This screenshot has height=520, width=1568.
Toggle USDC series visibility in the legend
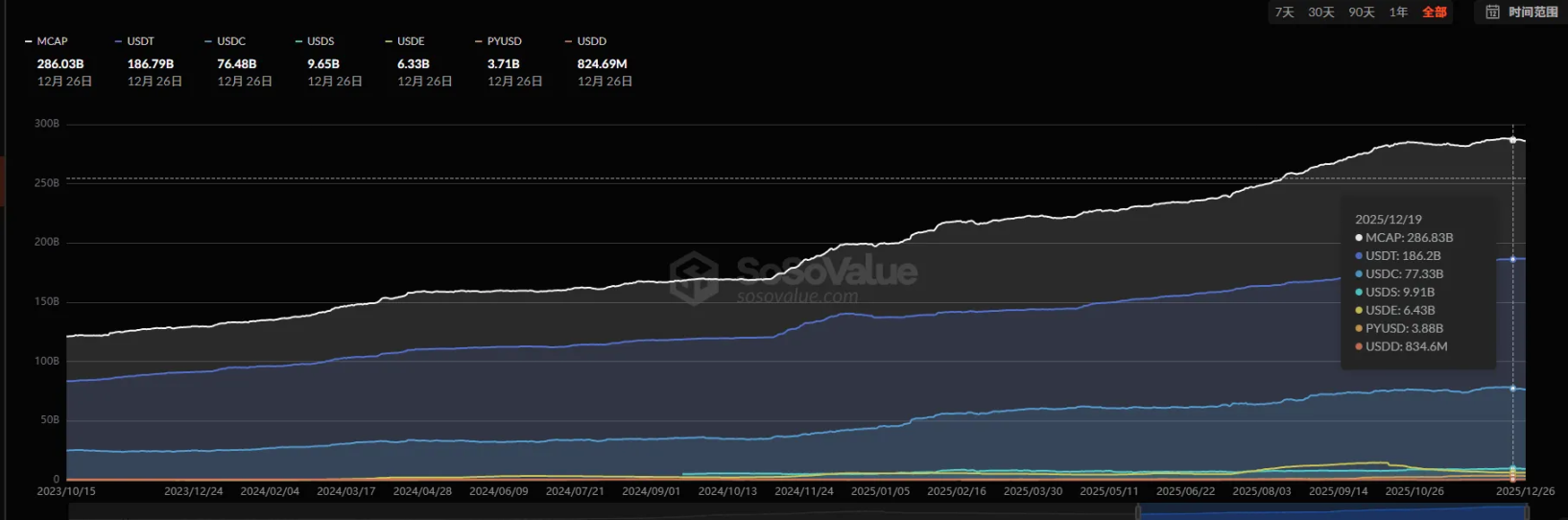point(226,41)
